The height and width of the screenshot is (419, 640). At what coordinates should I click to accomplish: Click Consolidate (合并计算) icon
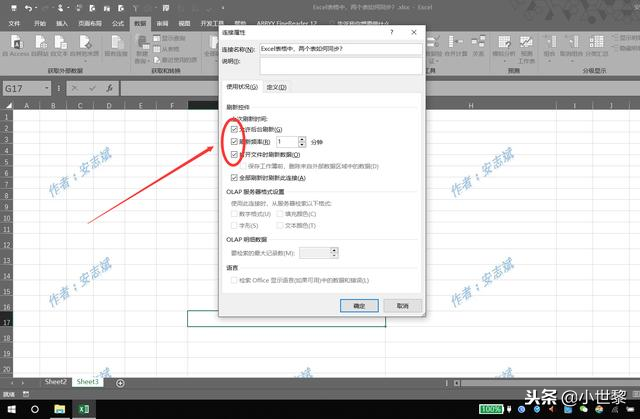point(456,46)
